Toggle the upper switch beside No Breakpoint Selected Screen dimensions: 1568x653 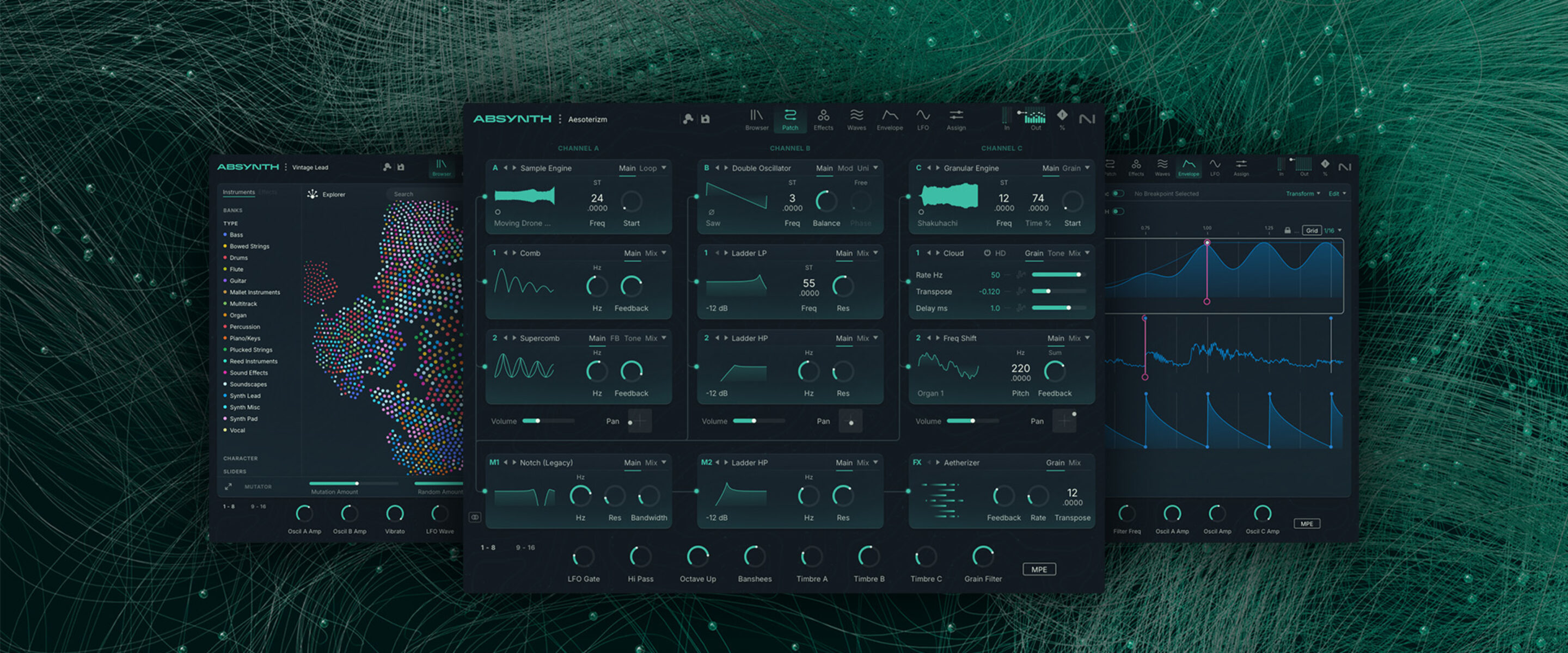[x=1118, y=194]
